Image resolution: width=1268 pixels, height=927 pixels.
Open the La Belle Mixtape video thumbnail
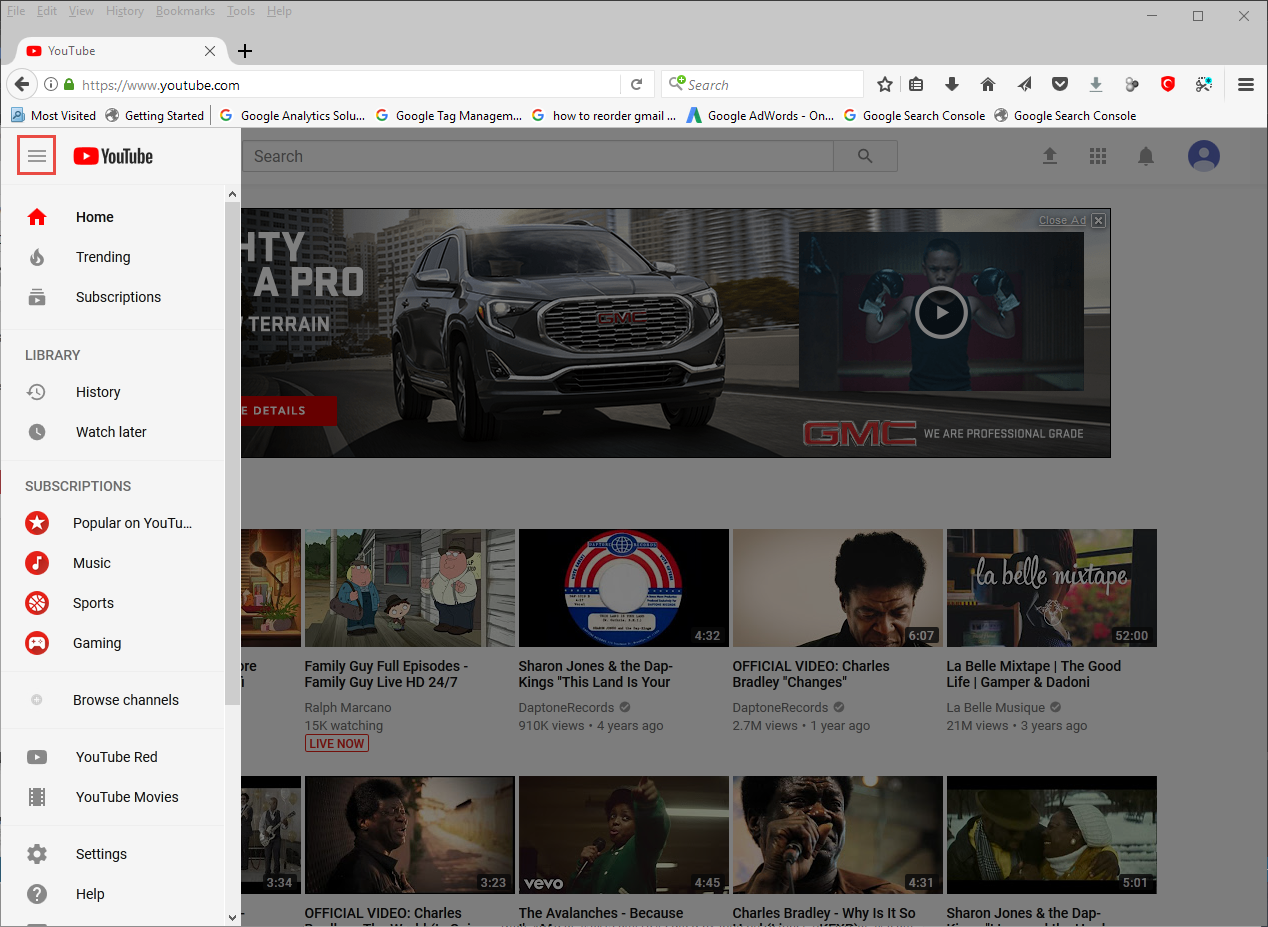[x=1051, y=588]
